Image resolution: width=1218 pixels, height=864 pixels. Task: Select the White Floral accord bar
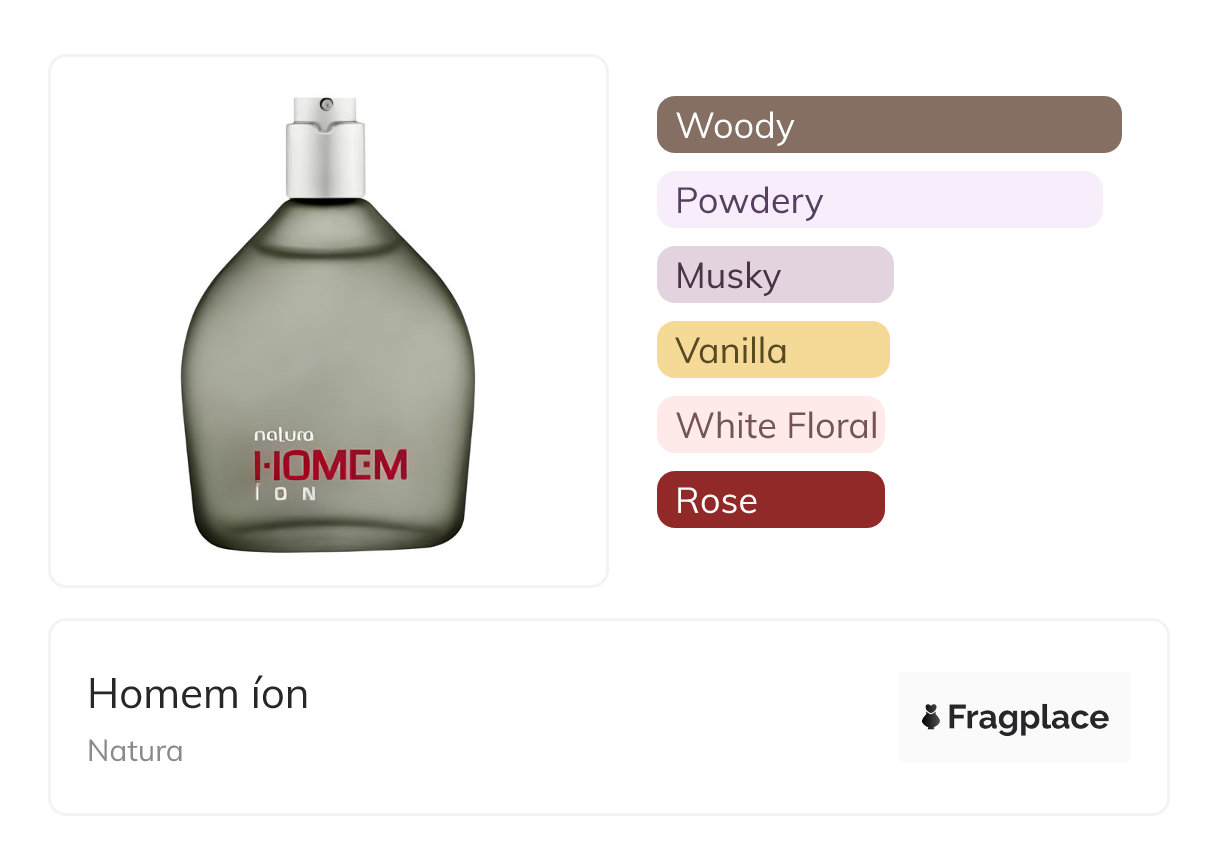click(x=770, y=425)
